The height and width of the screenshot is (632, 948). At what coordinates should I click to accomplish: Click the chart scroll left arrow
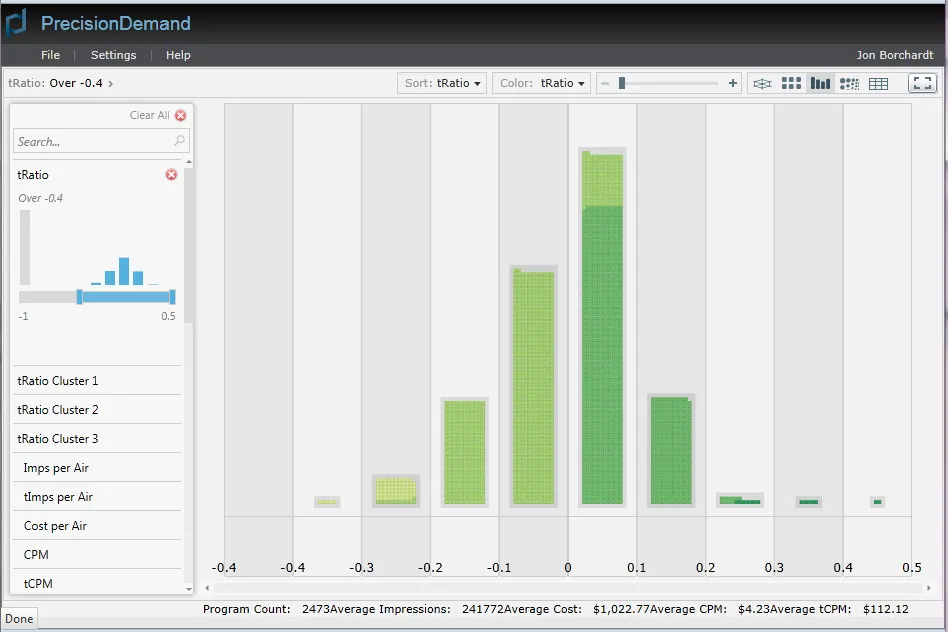tap(207, 588)
